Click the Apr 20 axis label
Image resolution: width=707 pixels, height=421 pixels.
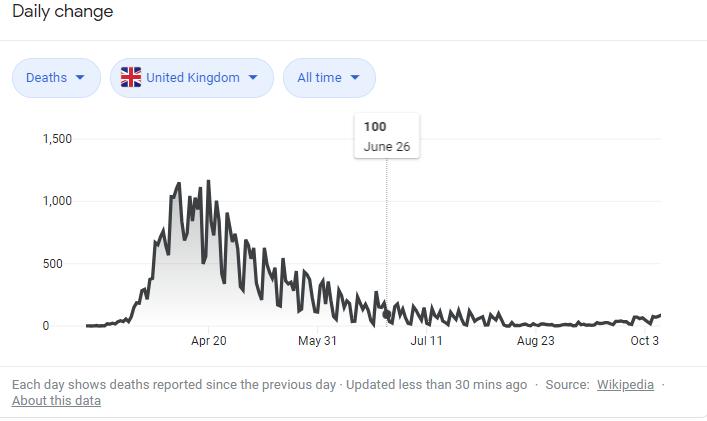coord(208,341)
